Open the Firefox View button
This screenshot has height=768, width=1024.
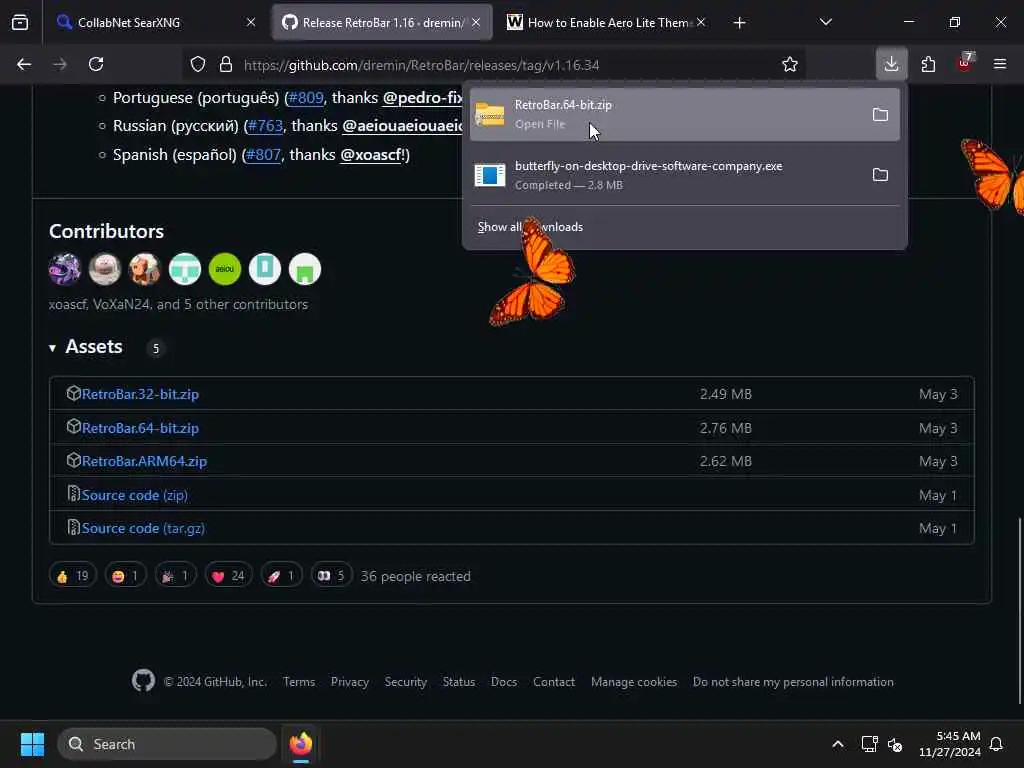[20, 23]
